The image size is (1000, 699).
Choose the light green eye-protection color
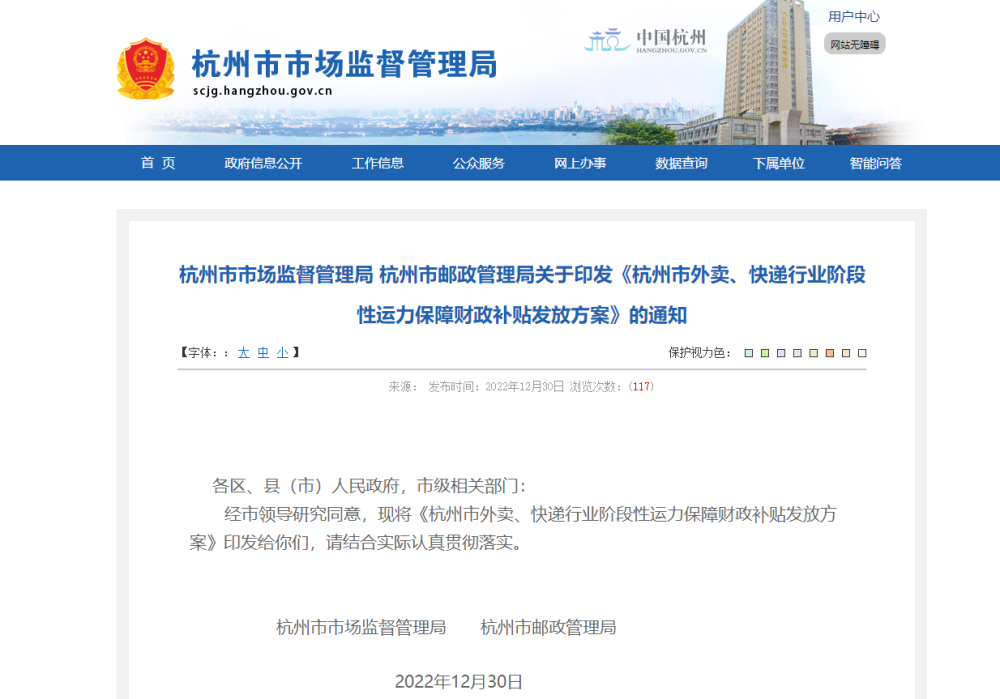(765, 353)
